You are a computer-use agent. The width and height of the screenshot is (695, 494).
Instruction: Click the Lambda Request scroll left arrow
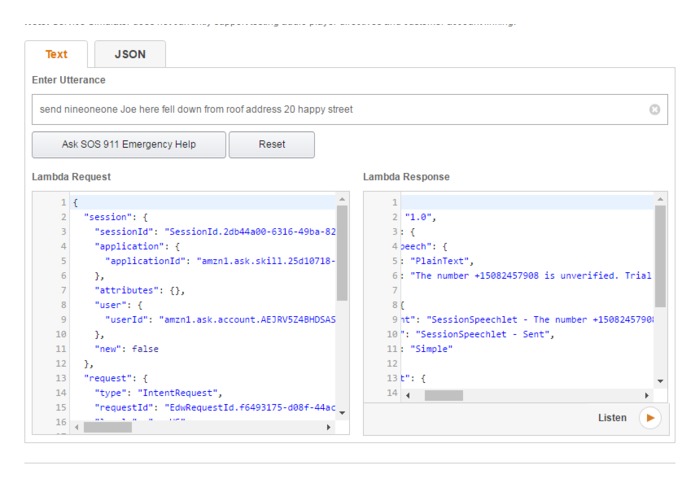click(x=75, y=427)
